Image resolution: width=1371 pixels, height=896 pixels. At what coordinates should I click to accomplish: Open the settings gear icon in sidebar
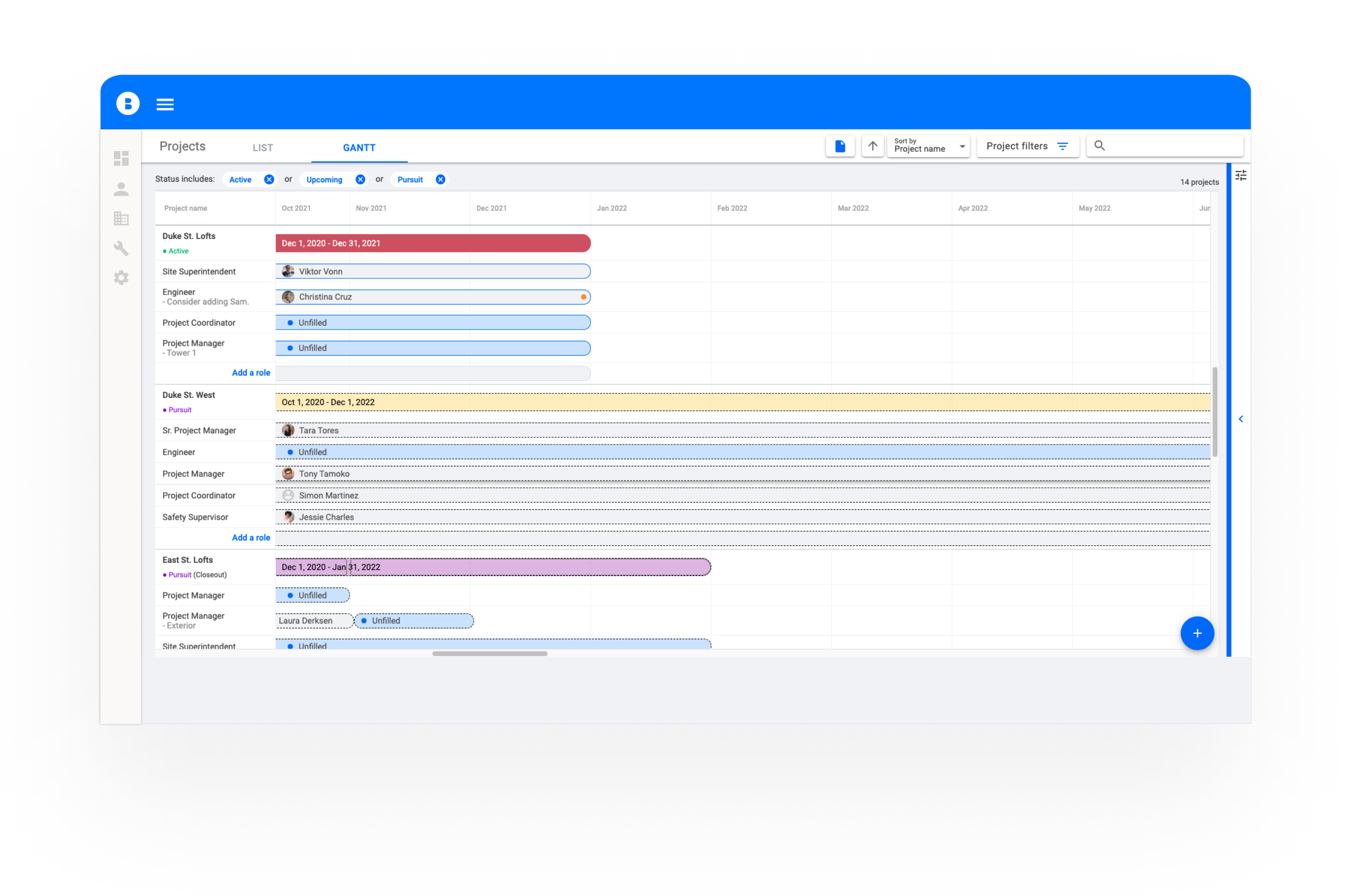tap(121, 278)
